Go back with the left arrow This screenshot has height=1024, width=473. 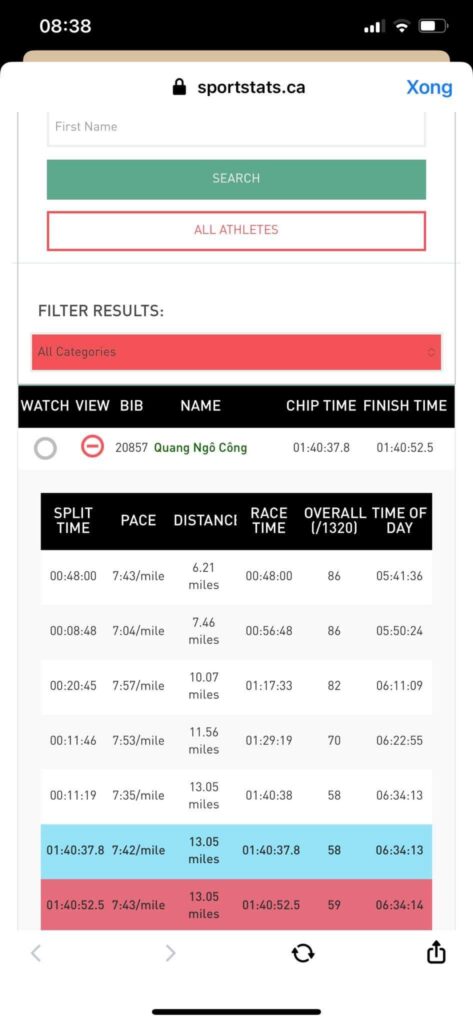[36, 953]
